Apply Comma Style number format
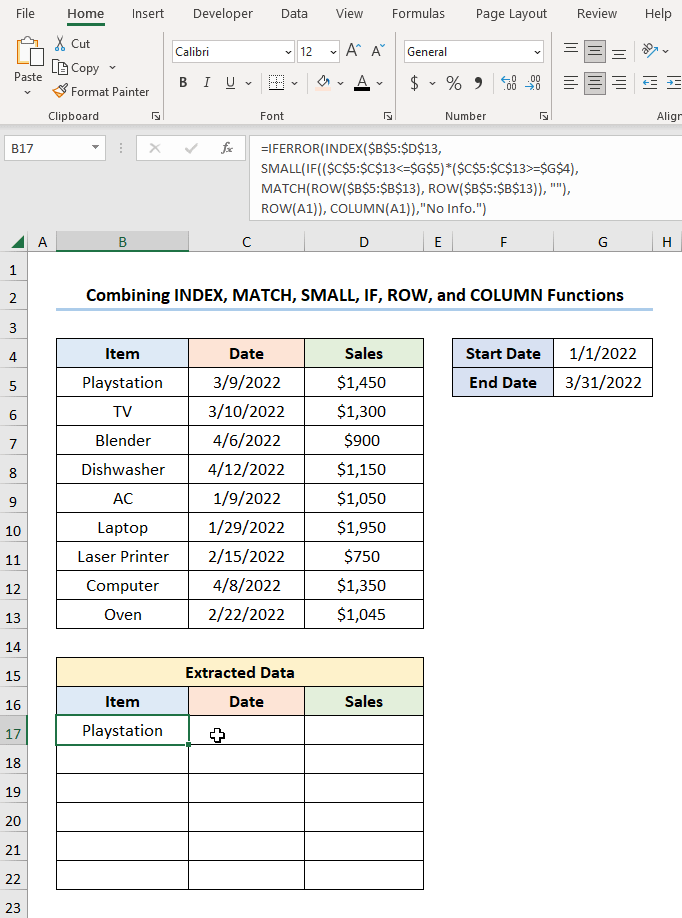The width and height of the screenshot is (682, 918). click(478, 83)
